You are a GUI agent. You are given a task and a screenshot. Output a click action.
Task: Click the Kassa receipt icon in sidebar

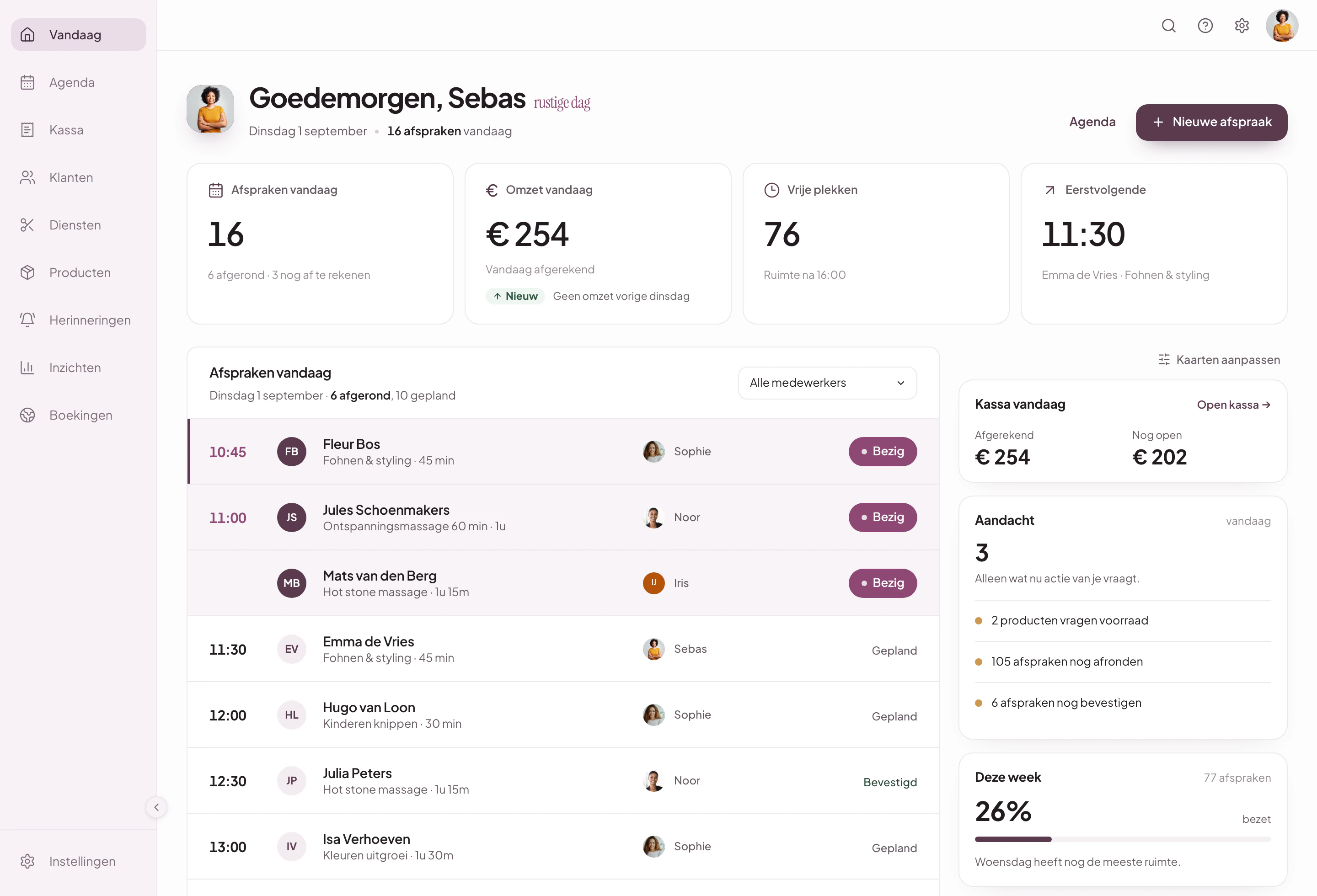pyautogui.click(x=27, y=130)
